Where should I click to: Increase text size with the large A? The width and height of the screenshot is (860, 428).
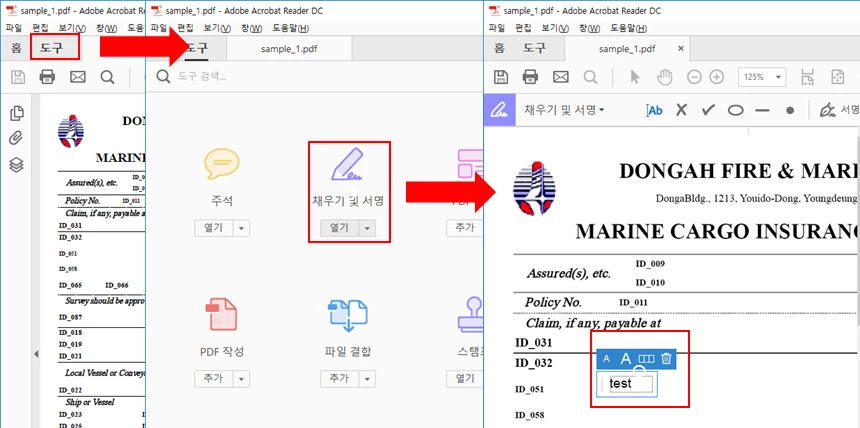click(626, 359)
